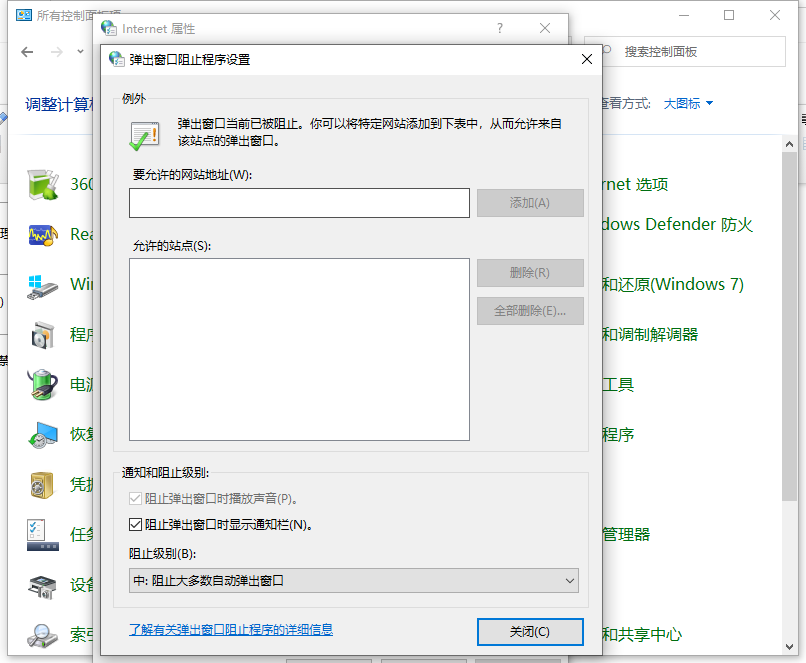Open the 索引 magnifier icon
806x663 pixels.
pyautogui.click(x=42, y=634)
